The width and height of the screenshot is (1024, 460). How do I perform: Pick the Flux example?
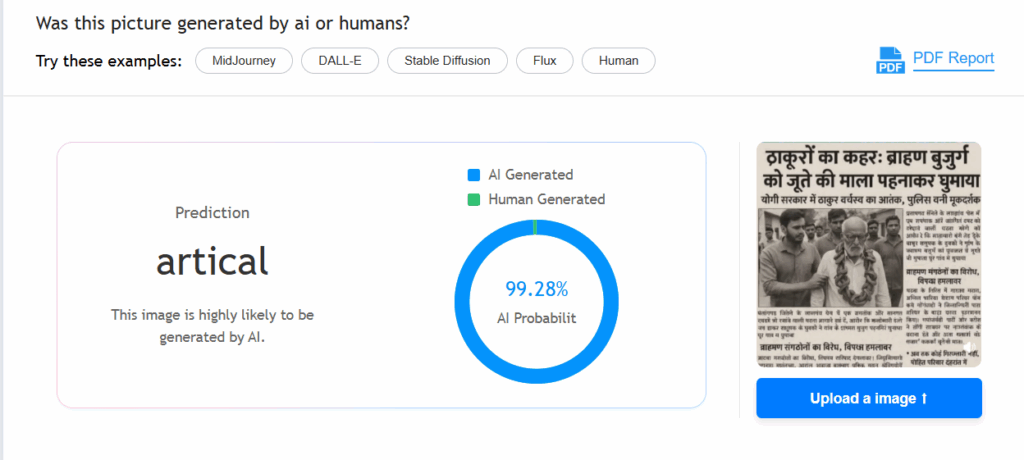tap(545, 60)
